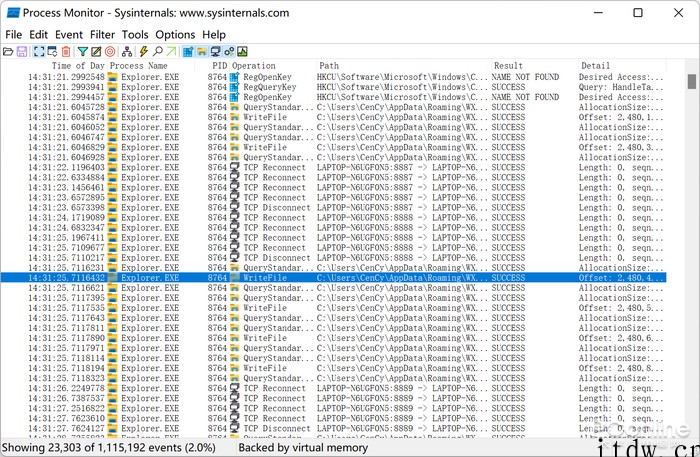
Task: Open the Filter menu
Action: (102, 35)
